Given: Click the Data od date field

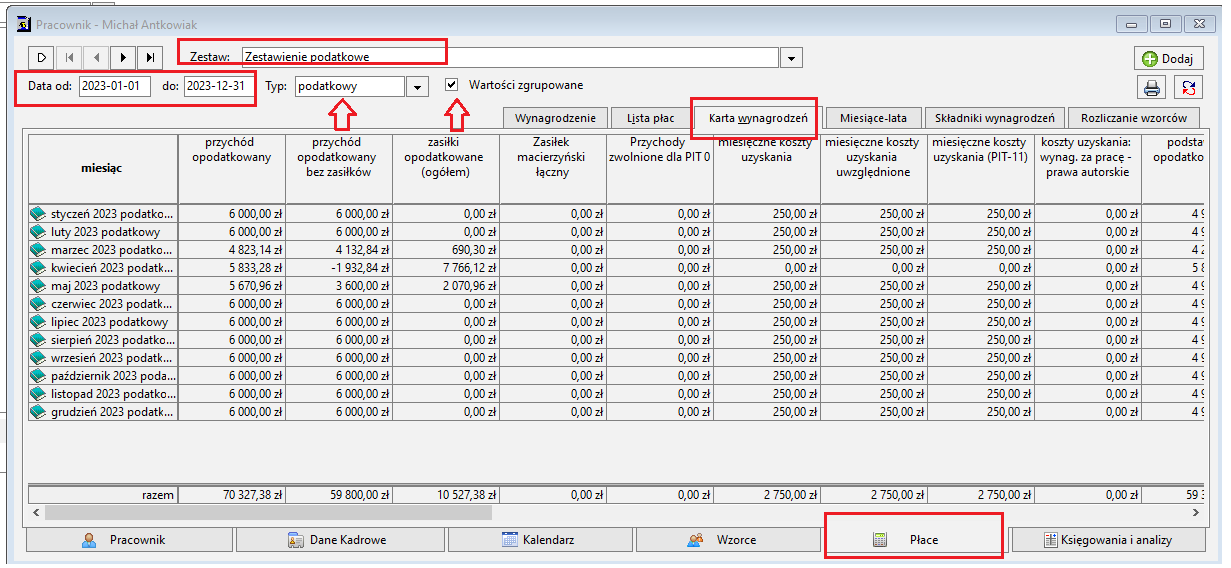Looking at the screenshot, I should (114, 86).
